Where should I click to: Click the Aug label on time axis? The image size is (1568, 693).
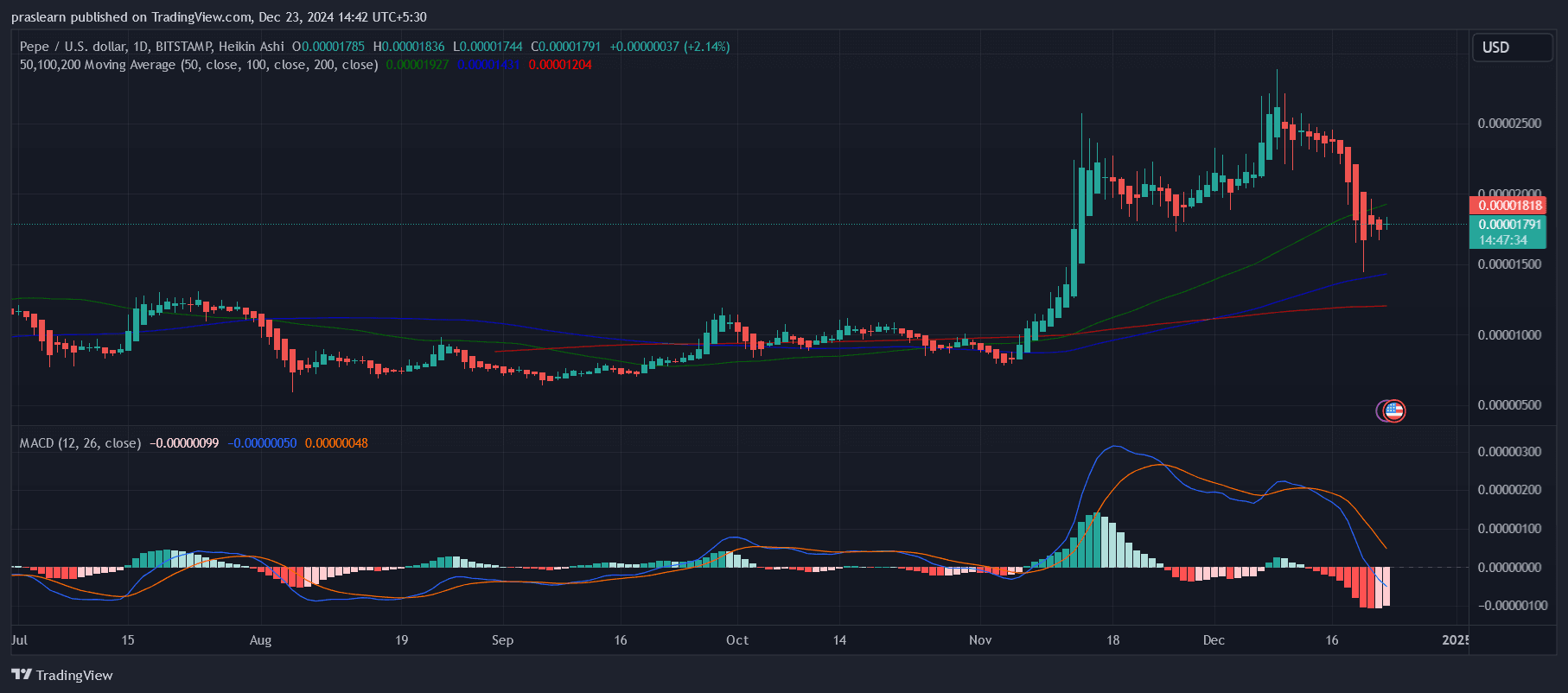260,640
